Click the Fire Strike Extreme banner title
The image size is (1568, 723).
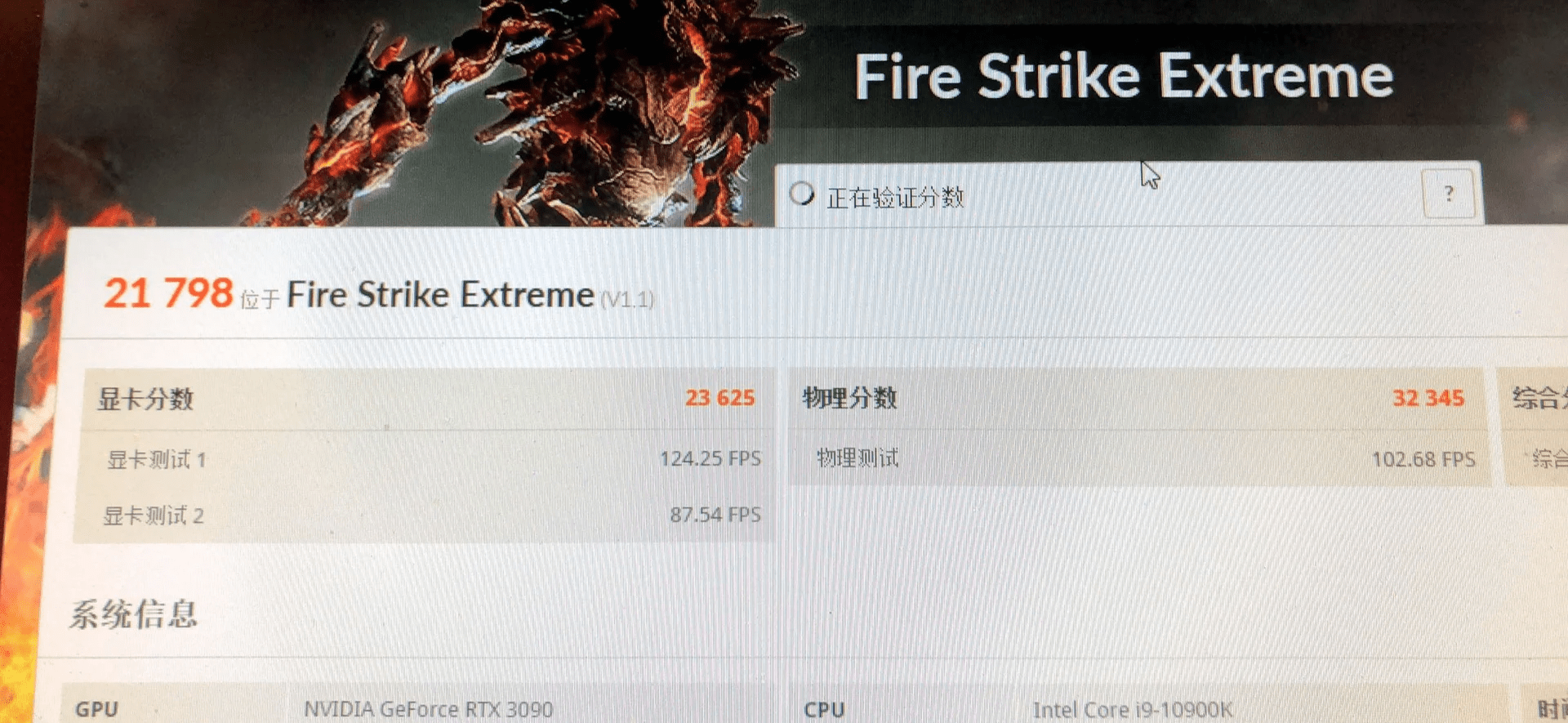tap(1124, 77)
